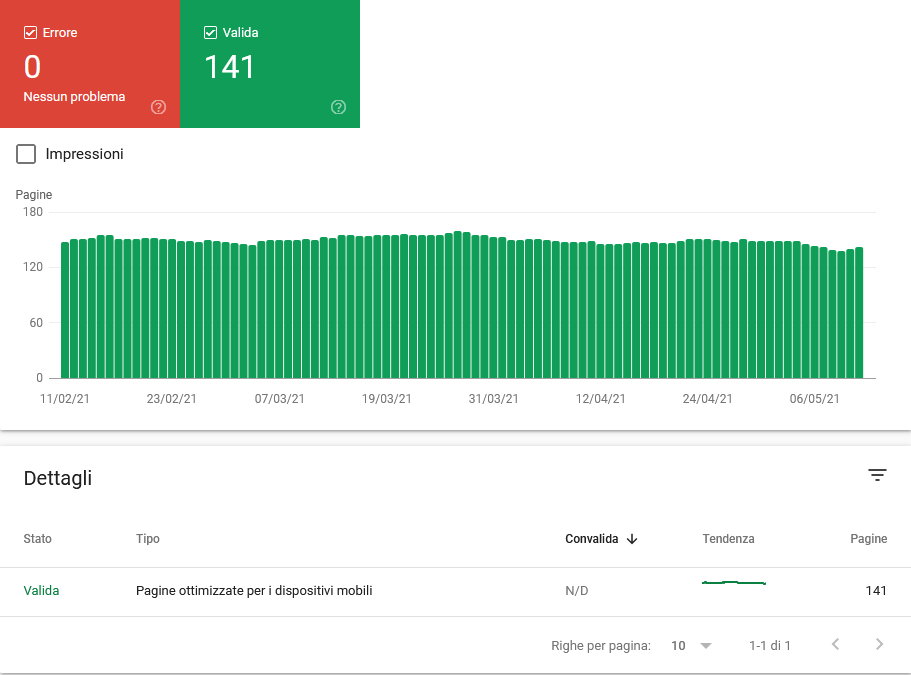Uncheck the Errore checkbox
The height and width of the screenshot is (675, 911).
click(30, 33)
